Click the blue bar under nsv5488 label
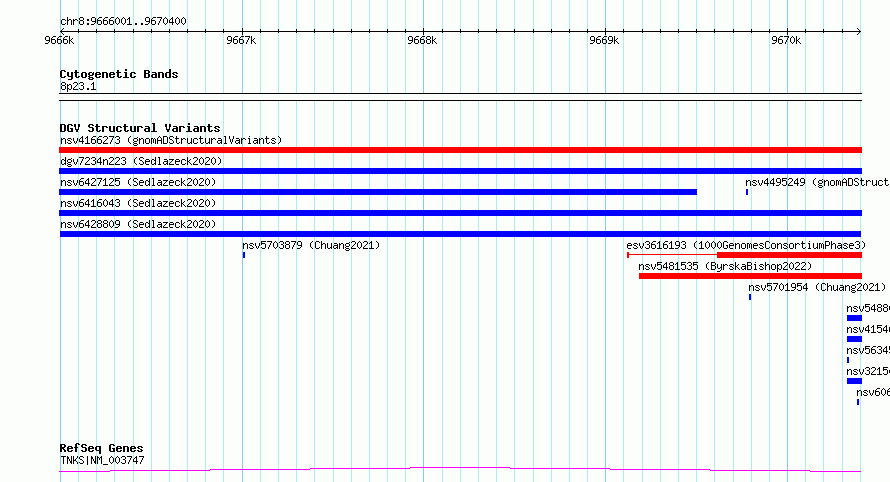This screenshot has height=482, width=890. tap(854, 318)
